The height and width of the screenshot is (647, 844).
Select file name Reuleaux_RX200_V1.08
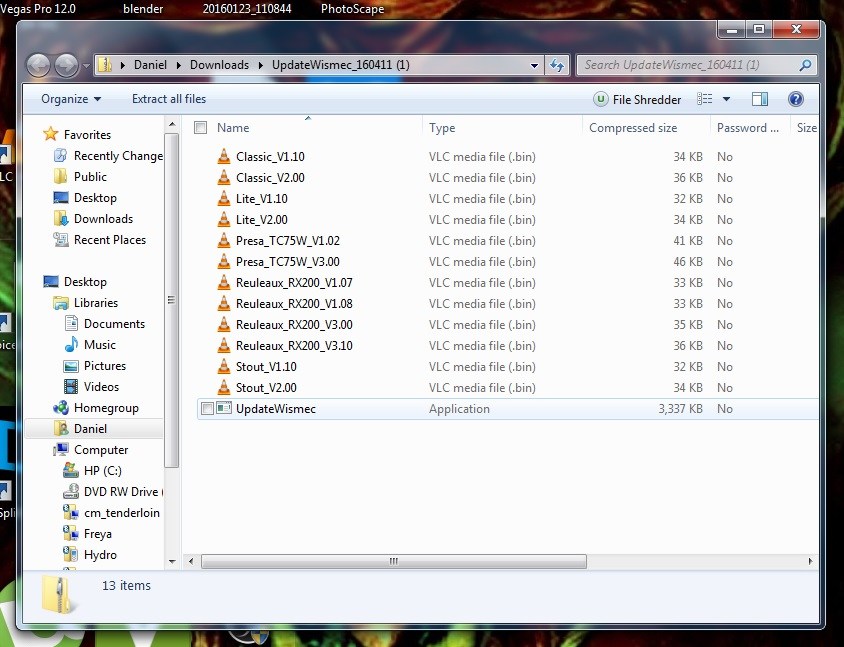pos(294,304)
